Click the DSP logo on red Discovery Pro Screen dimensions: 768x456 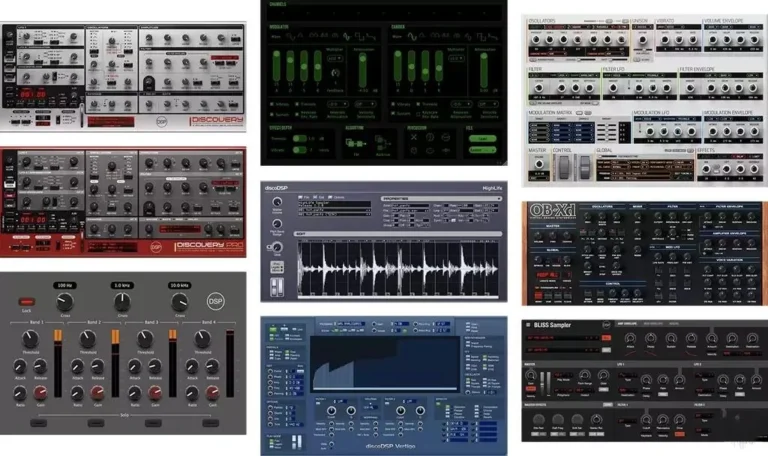156,247
